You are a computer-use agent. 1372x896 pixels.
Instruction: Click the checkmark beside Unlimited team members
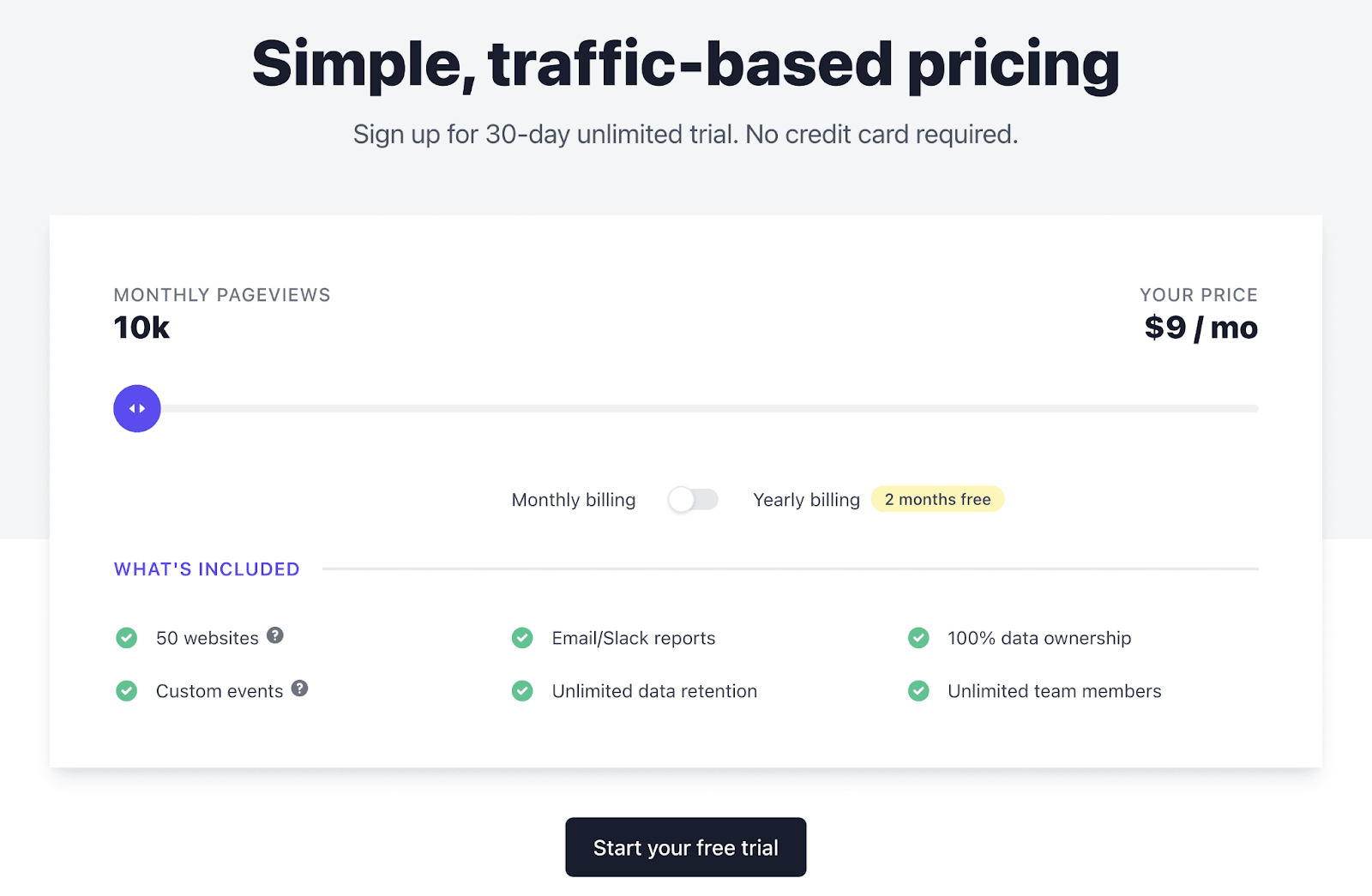click(918, 691)
